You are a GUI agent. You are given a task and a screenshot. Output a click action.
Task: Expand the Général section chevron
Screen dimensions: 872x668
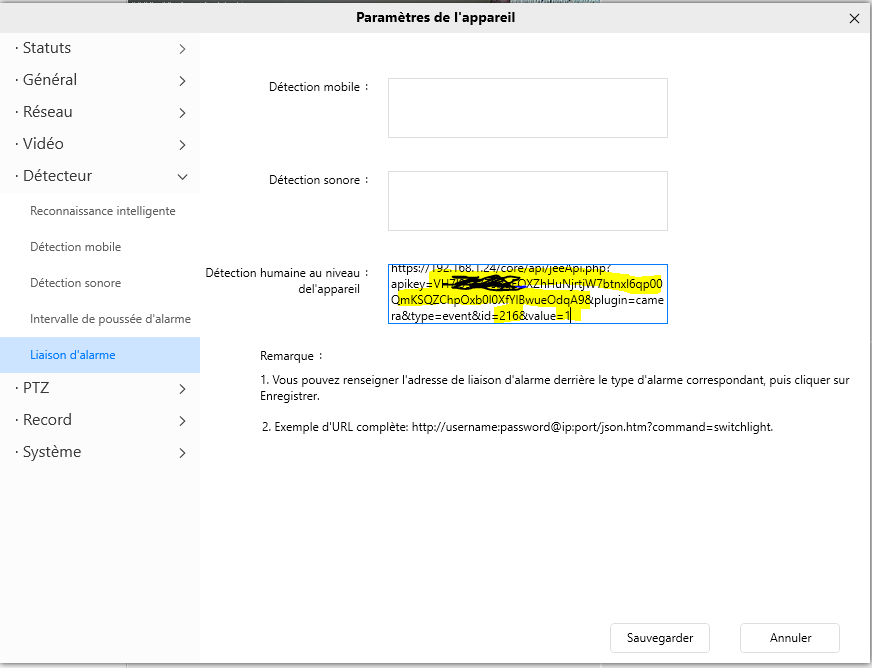[x=182, y=81]
